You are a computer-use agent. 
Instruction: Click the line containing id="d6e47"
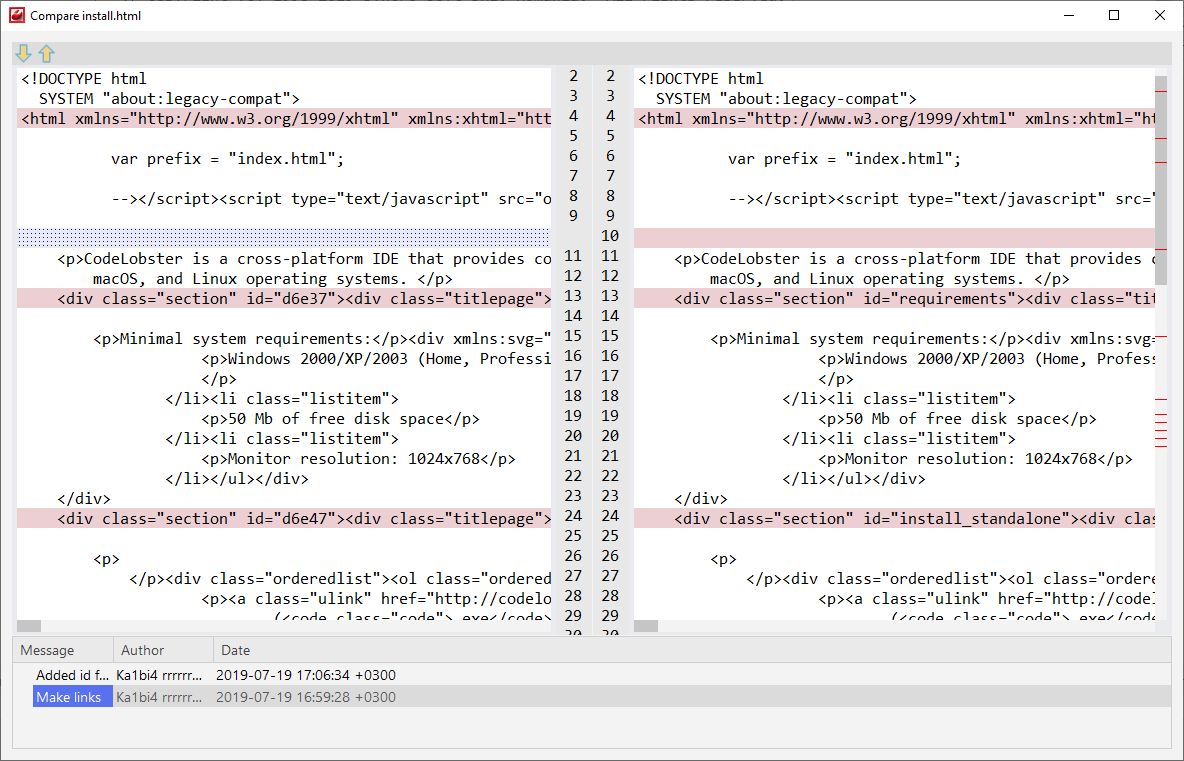pyautogui.click(x=284, y=519)
